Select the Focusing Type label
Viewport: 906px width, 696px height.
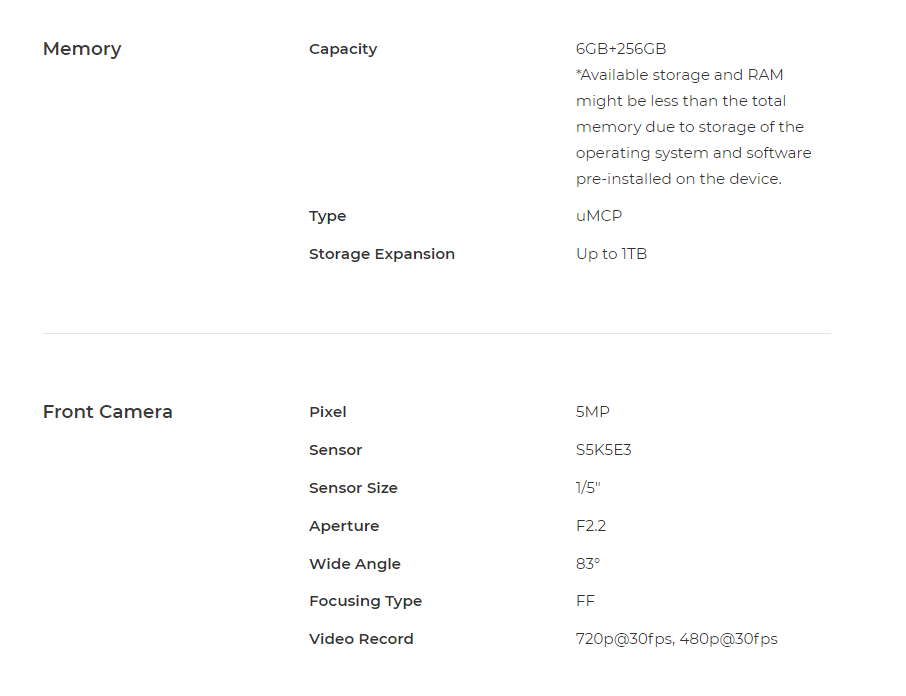pyautogui.click(x=365, y=601)
